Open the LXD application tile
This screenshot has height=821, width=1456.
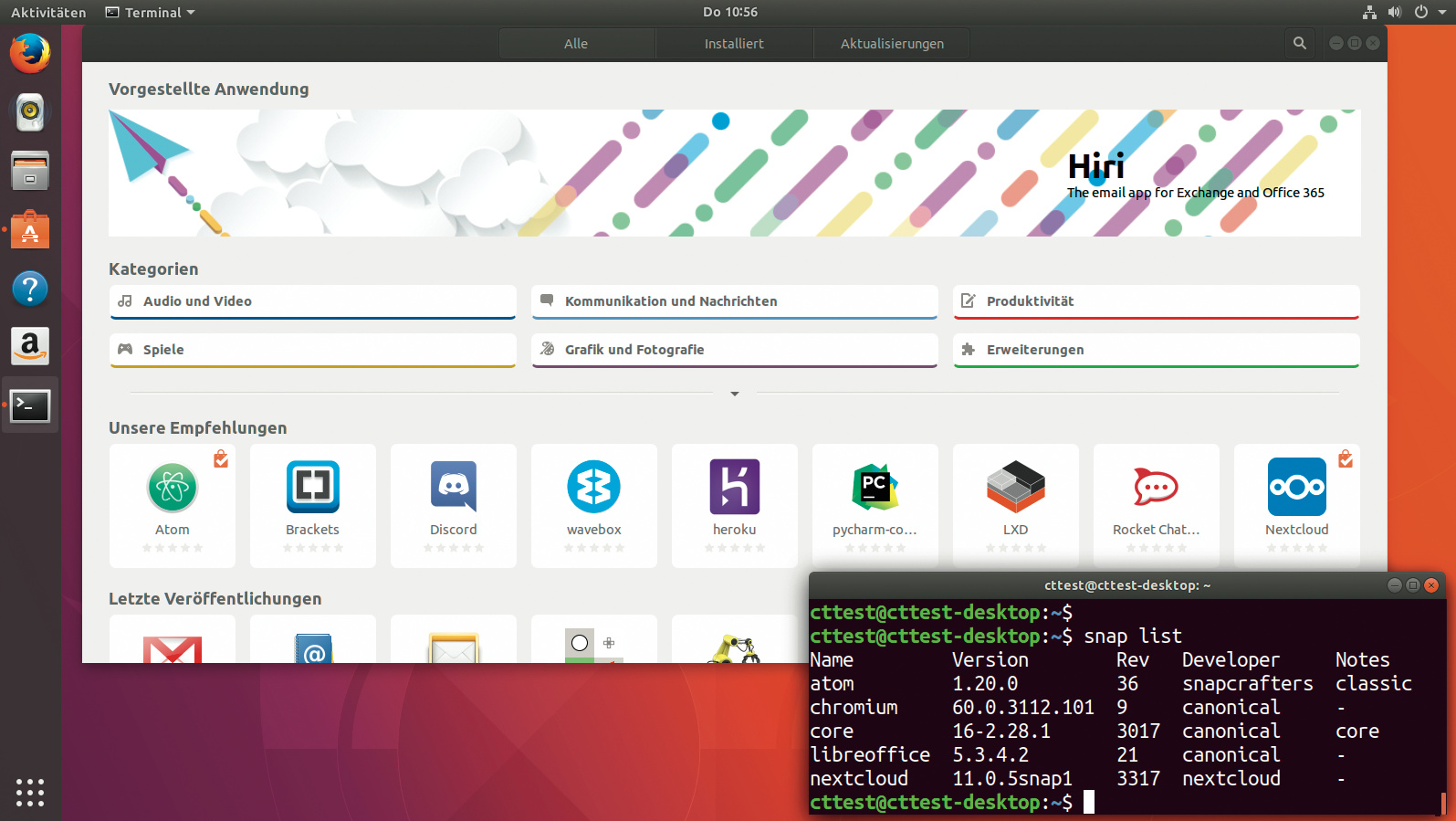point(1016,505)
